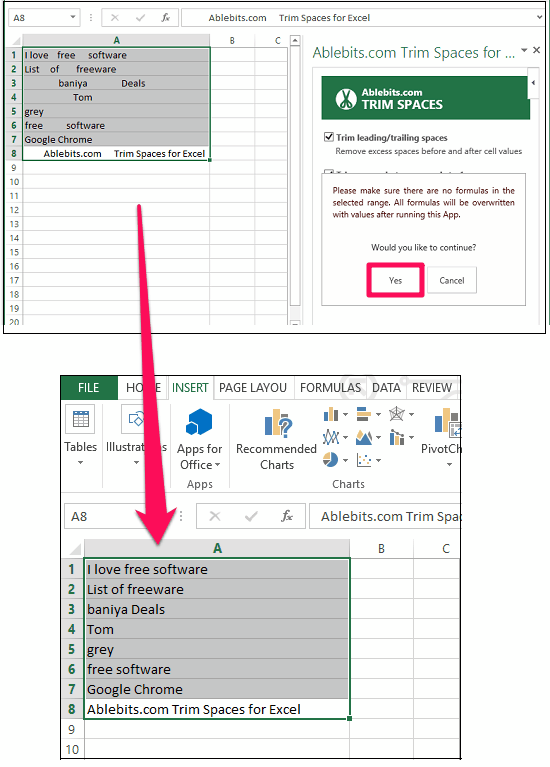Select 'Ablebits.com Trim Spaces for Excel' bottom cell

pos(217,709)
